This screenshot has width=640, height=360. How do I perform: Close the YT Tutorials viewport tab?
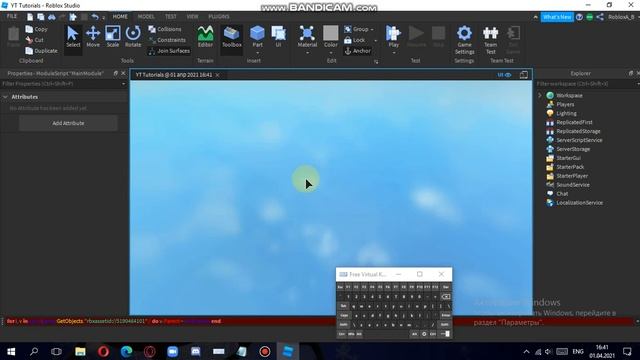coord(218,75)
